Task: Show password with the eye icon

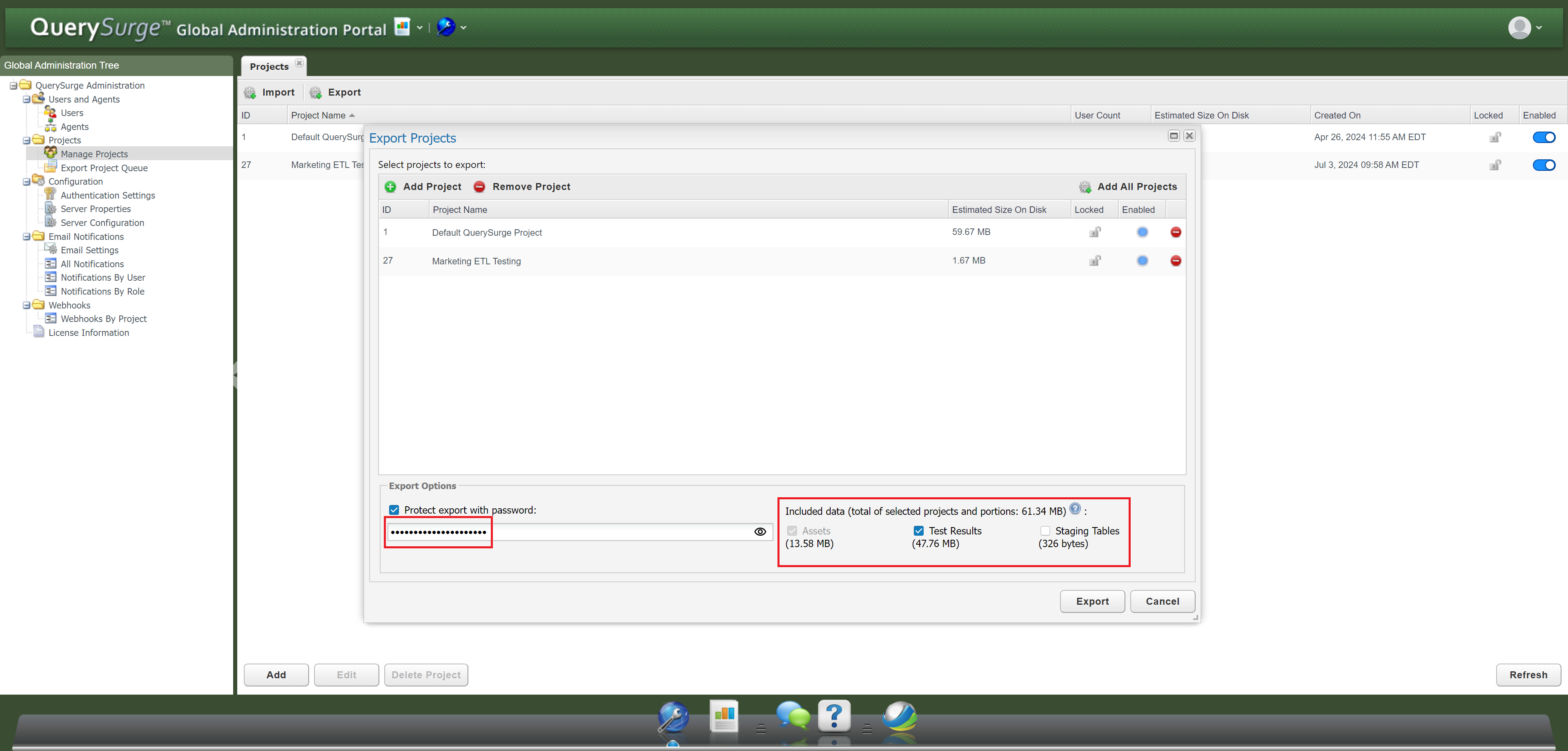Action: pos(759,532)
